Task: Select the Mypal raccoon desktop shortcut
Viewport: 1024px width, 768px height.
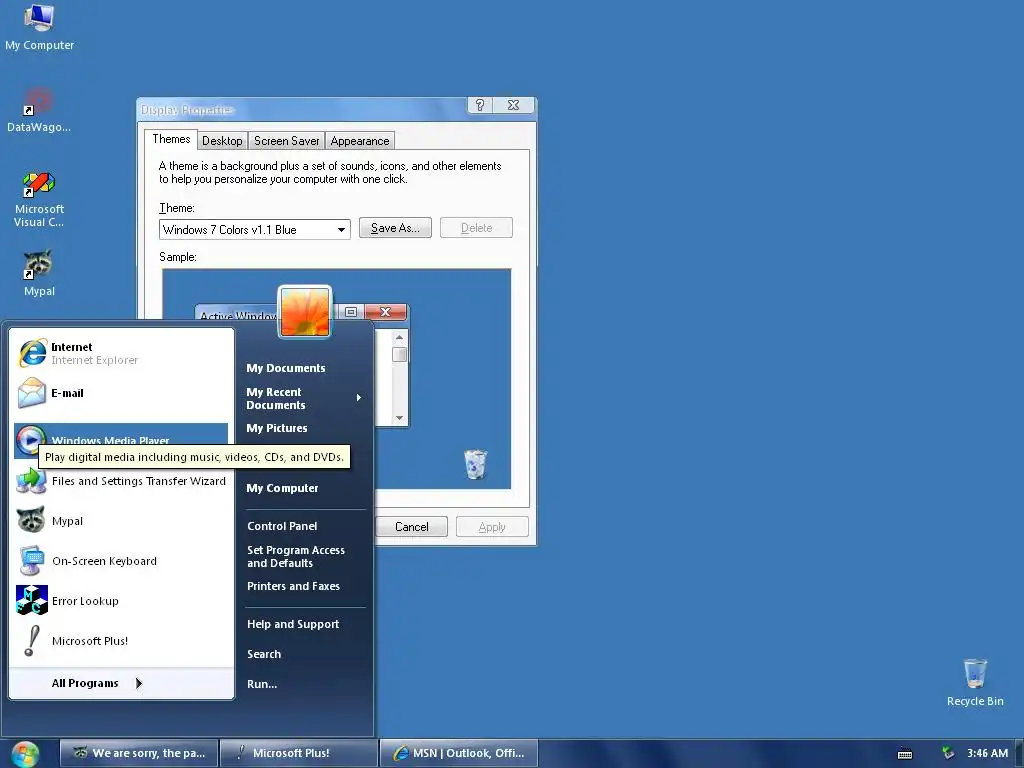Action: [39, 273]
